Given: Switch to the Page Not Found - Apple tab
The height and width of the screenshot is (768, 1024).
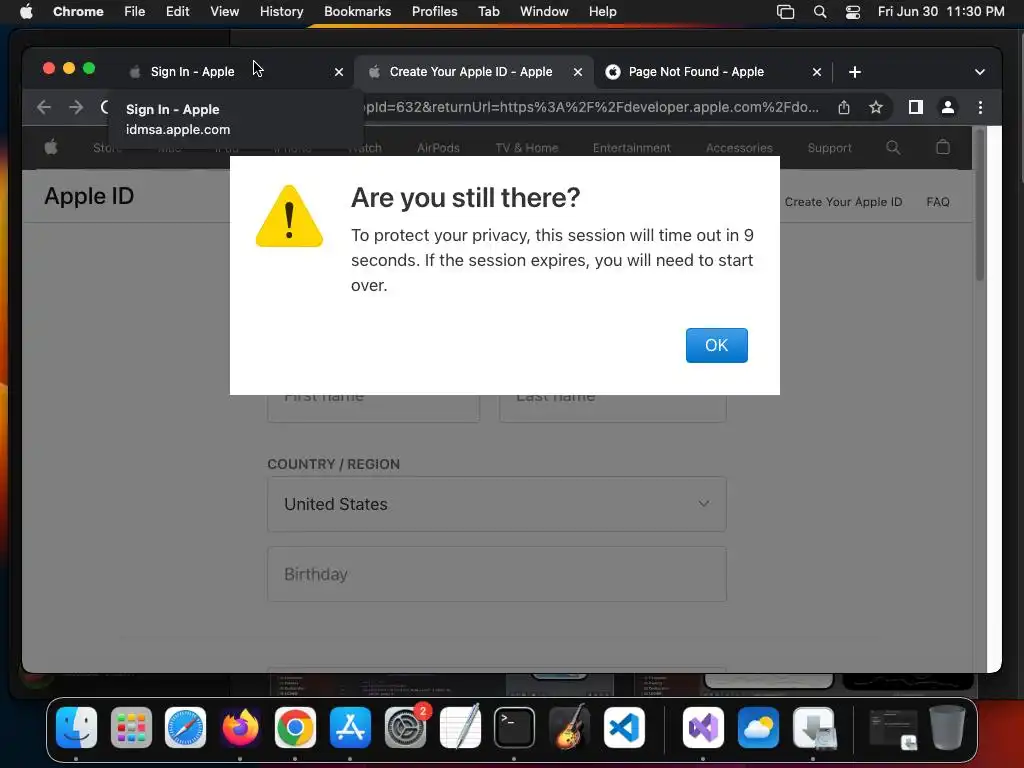Looking at the screenshot, I should (x=696, y=72).
